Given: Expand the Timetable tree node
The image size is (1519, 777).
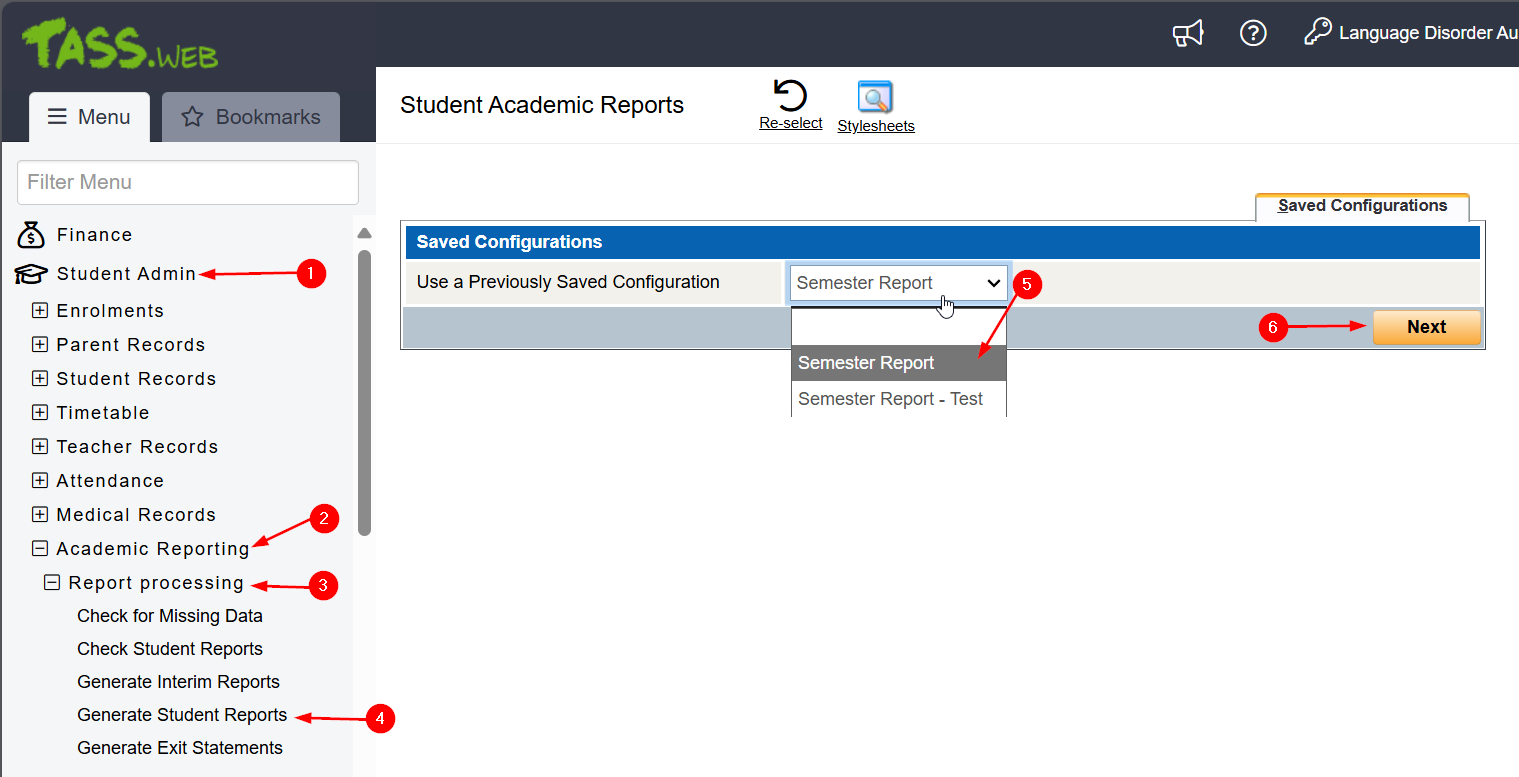Looking at the screenshot, I should click(x=40, y=413).
